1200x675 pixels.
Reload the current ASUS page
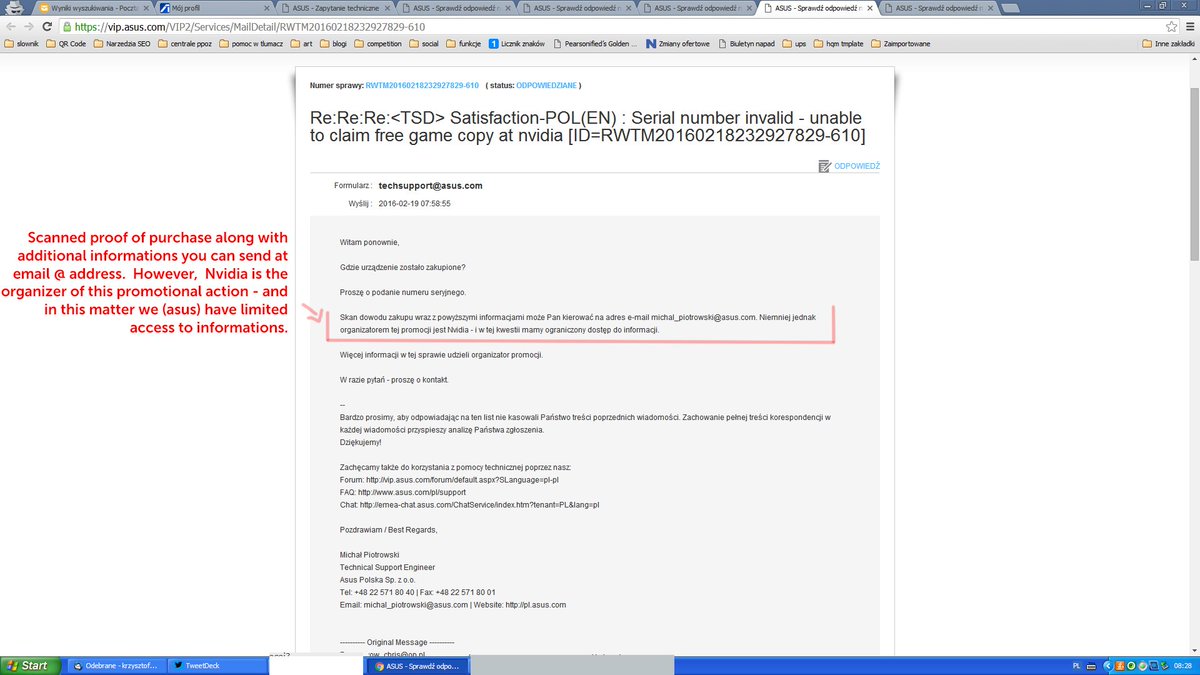coord(46,27)
